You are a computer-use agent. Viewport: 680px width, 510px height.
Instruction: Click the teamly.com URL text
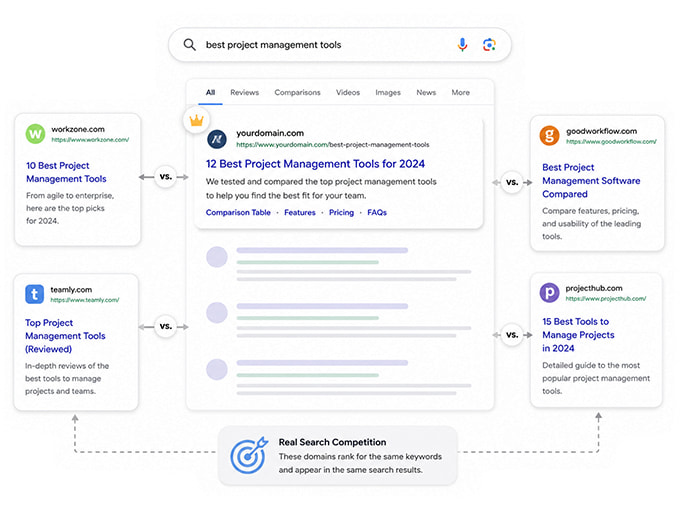coord(85,300)
